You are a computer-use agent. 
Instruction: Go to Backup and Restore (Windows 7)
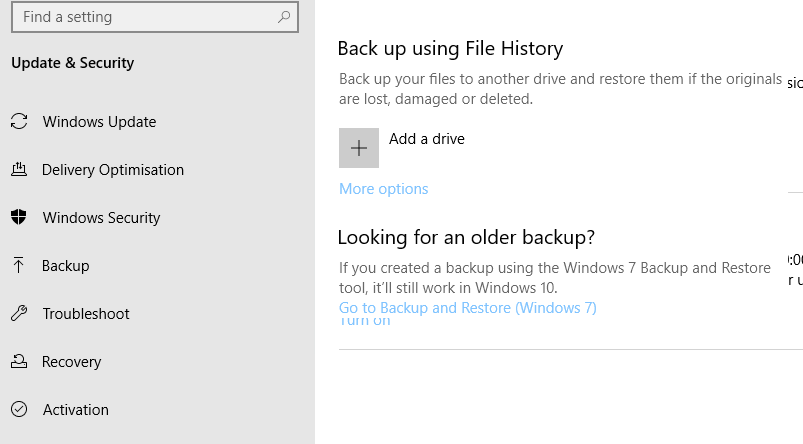pos(468,308)
